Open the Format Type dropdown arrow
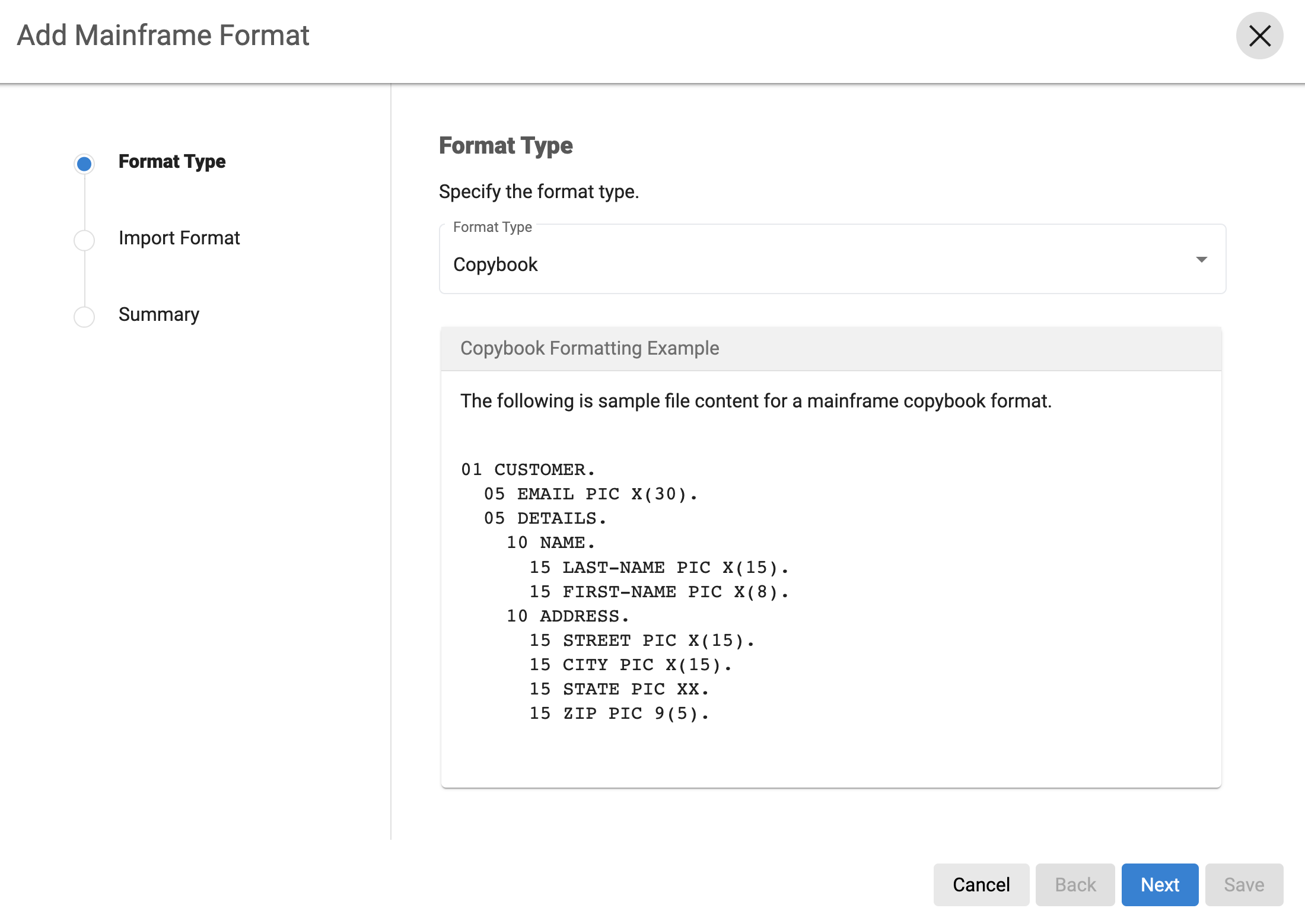1305x924 pixels. coord(1201,260)
